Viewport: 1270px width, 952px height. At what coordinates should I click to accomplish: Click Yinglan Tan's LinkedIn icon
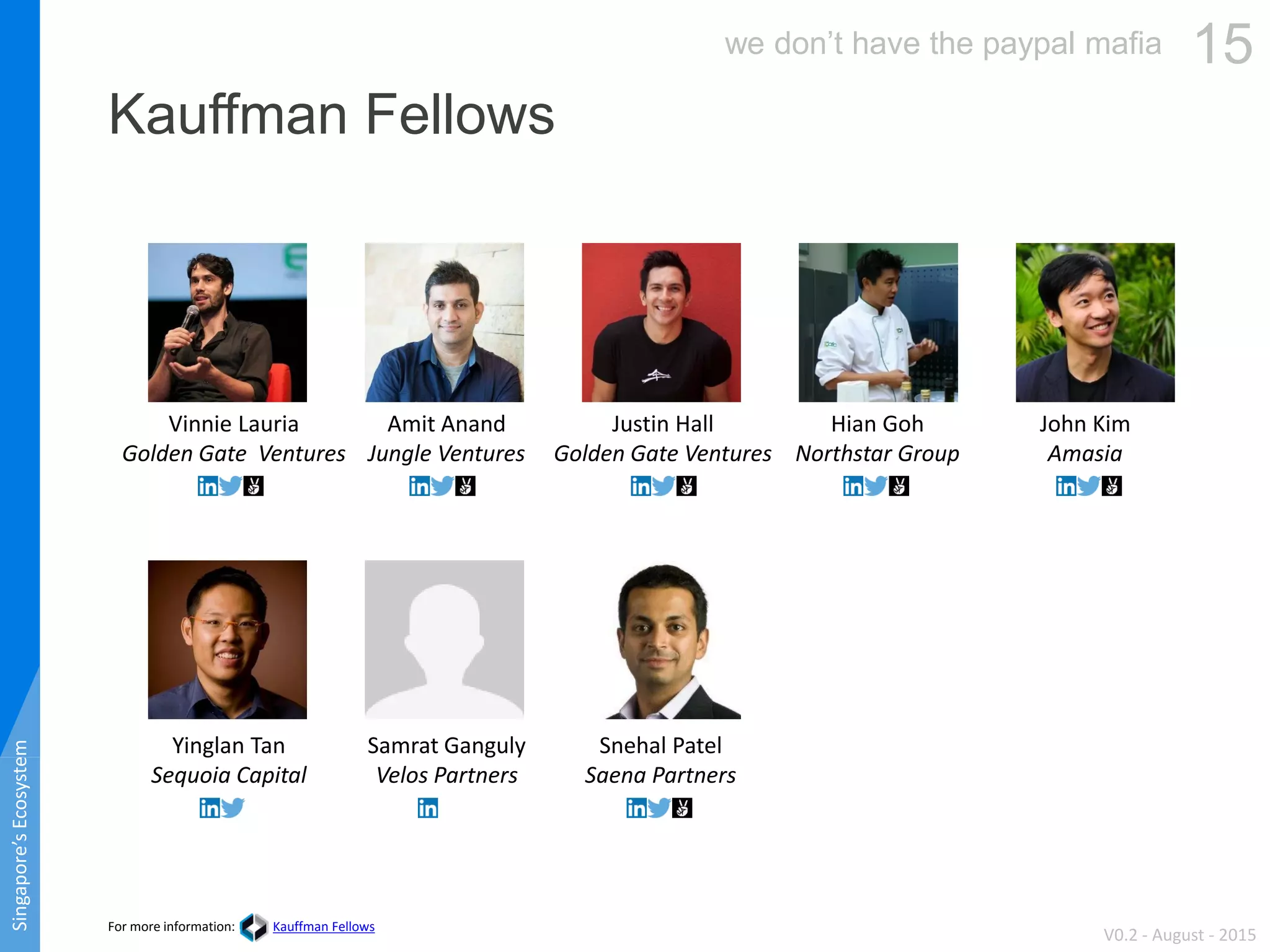pyautogui.click(x=210, y=808)
